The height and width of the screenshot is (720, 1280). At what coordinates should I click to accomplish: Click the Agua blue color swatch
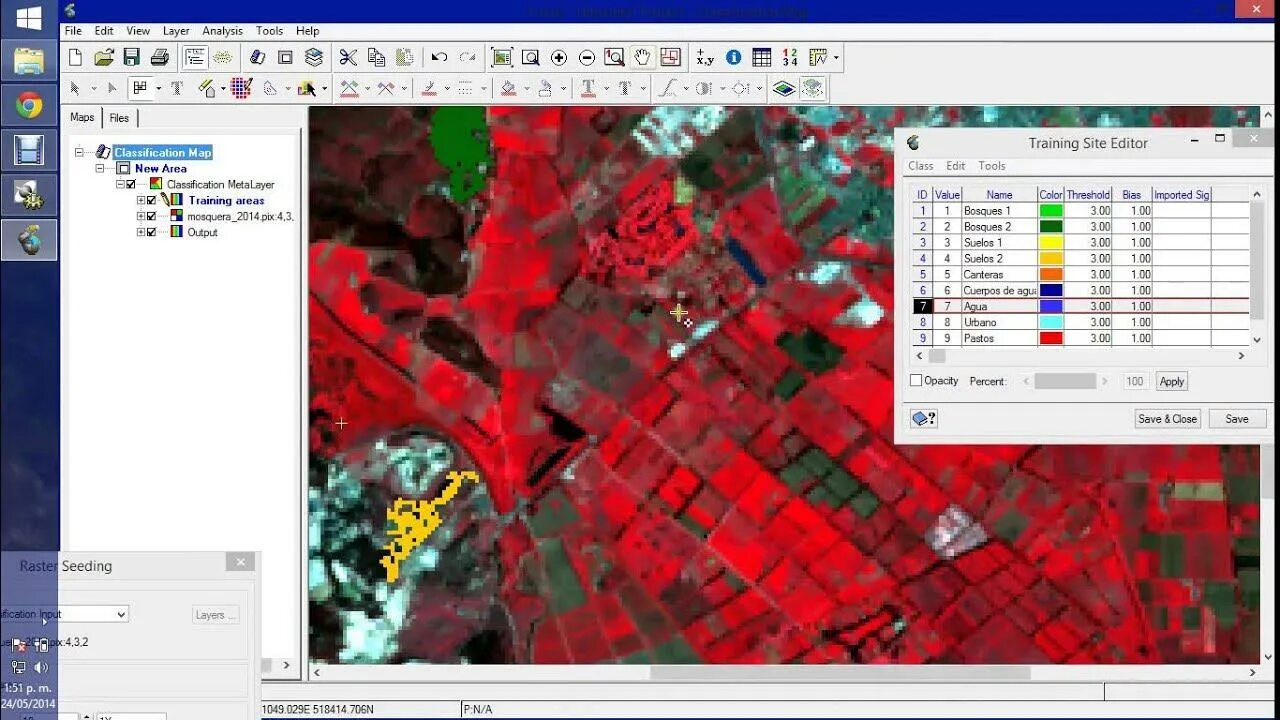[1051, 307]
